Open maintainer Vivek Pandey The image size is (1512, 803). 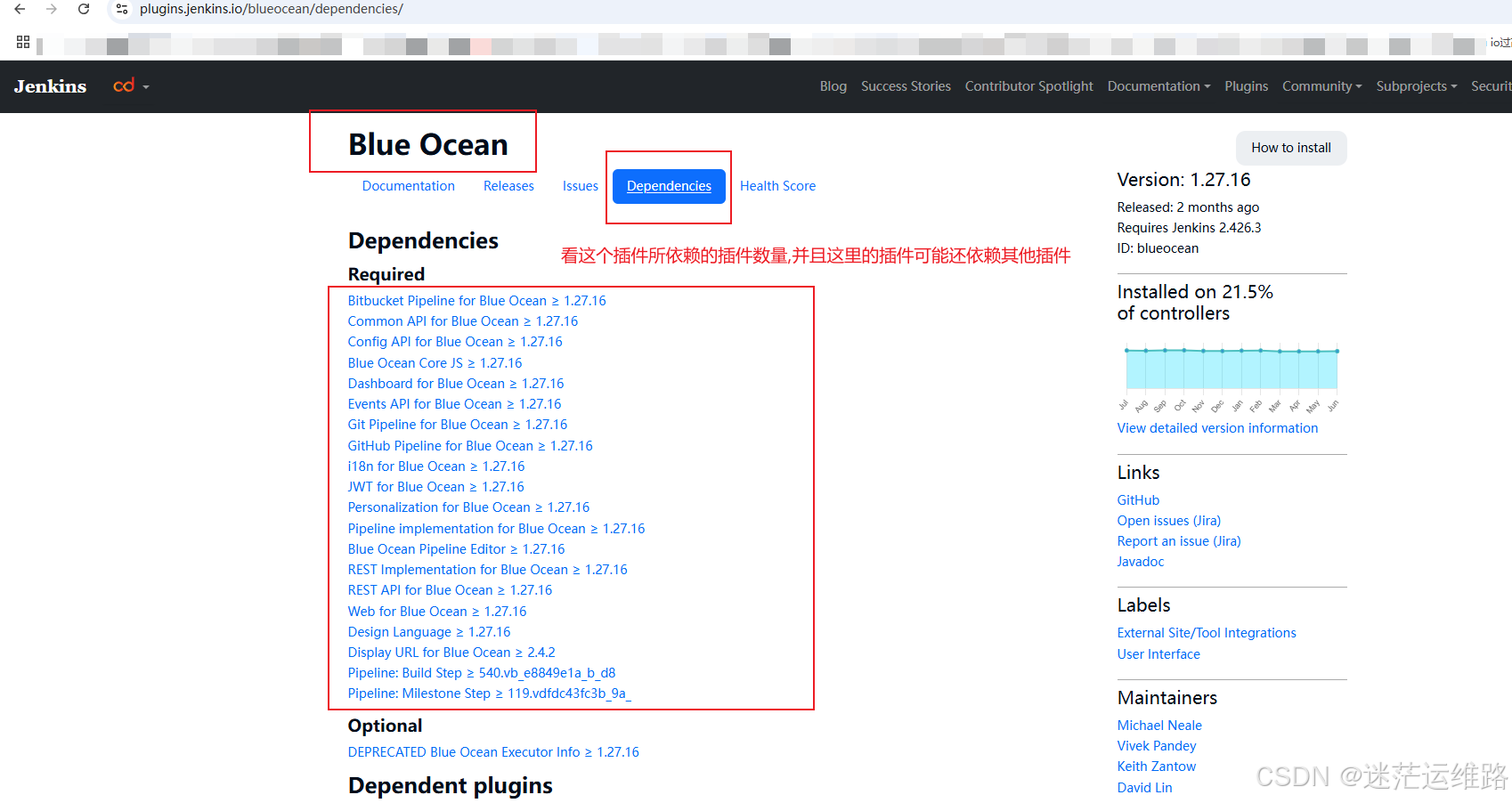pos(1157,746)
